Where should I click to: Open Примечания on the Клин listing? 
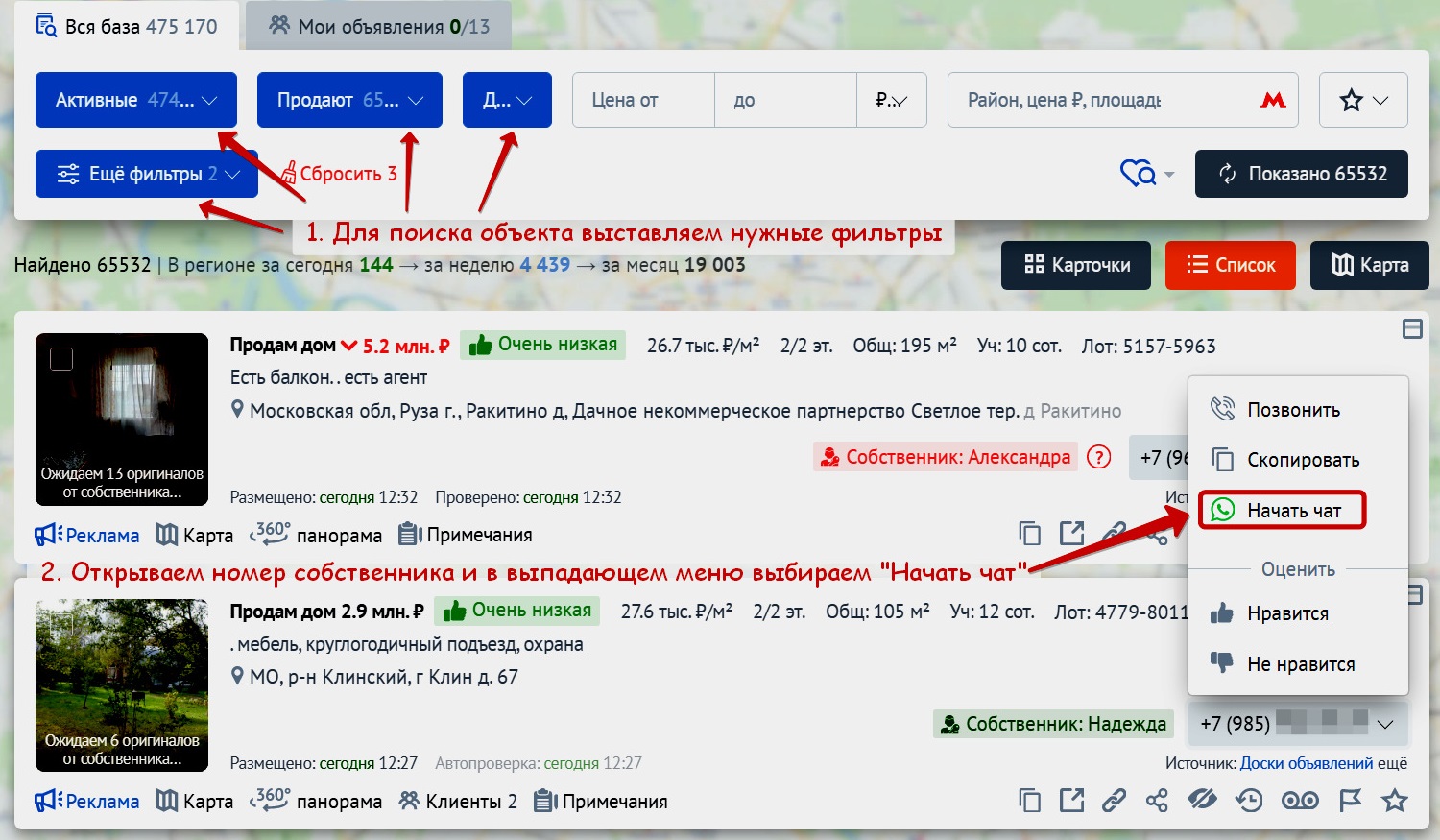[x=601, y=801]
